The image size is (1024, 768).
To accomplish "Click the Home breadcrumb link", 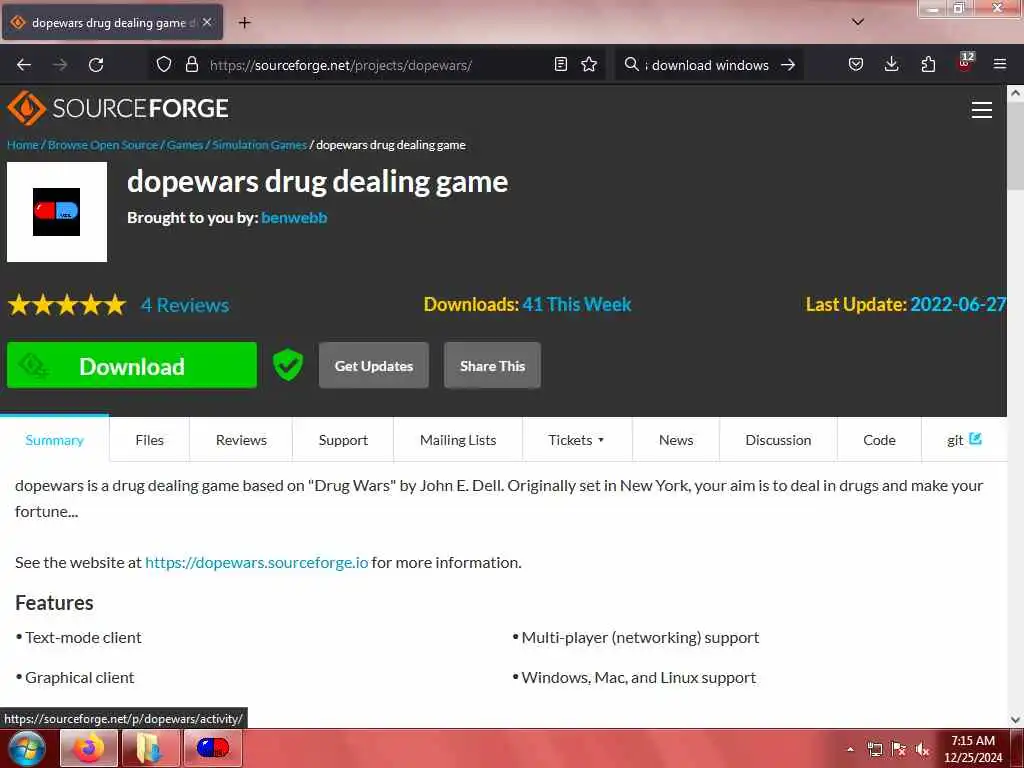I will coord(23,144).
